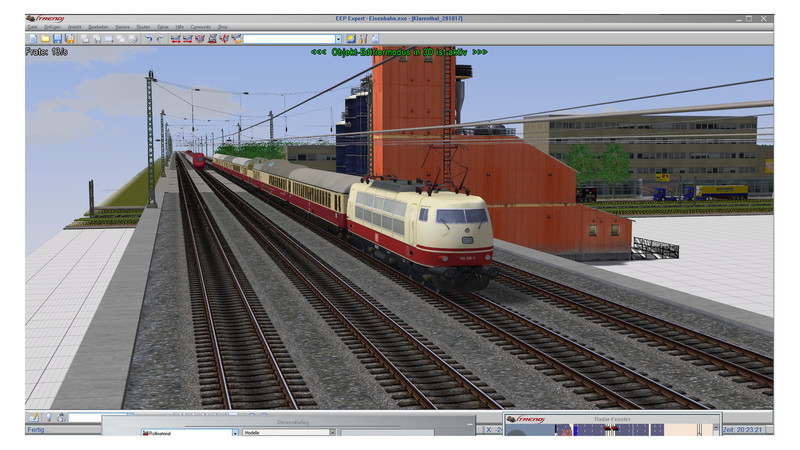
Task: Click the first red track editor toolbar icon
Action: click(176, 39)
